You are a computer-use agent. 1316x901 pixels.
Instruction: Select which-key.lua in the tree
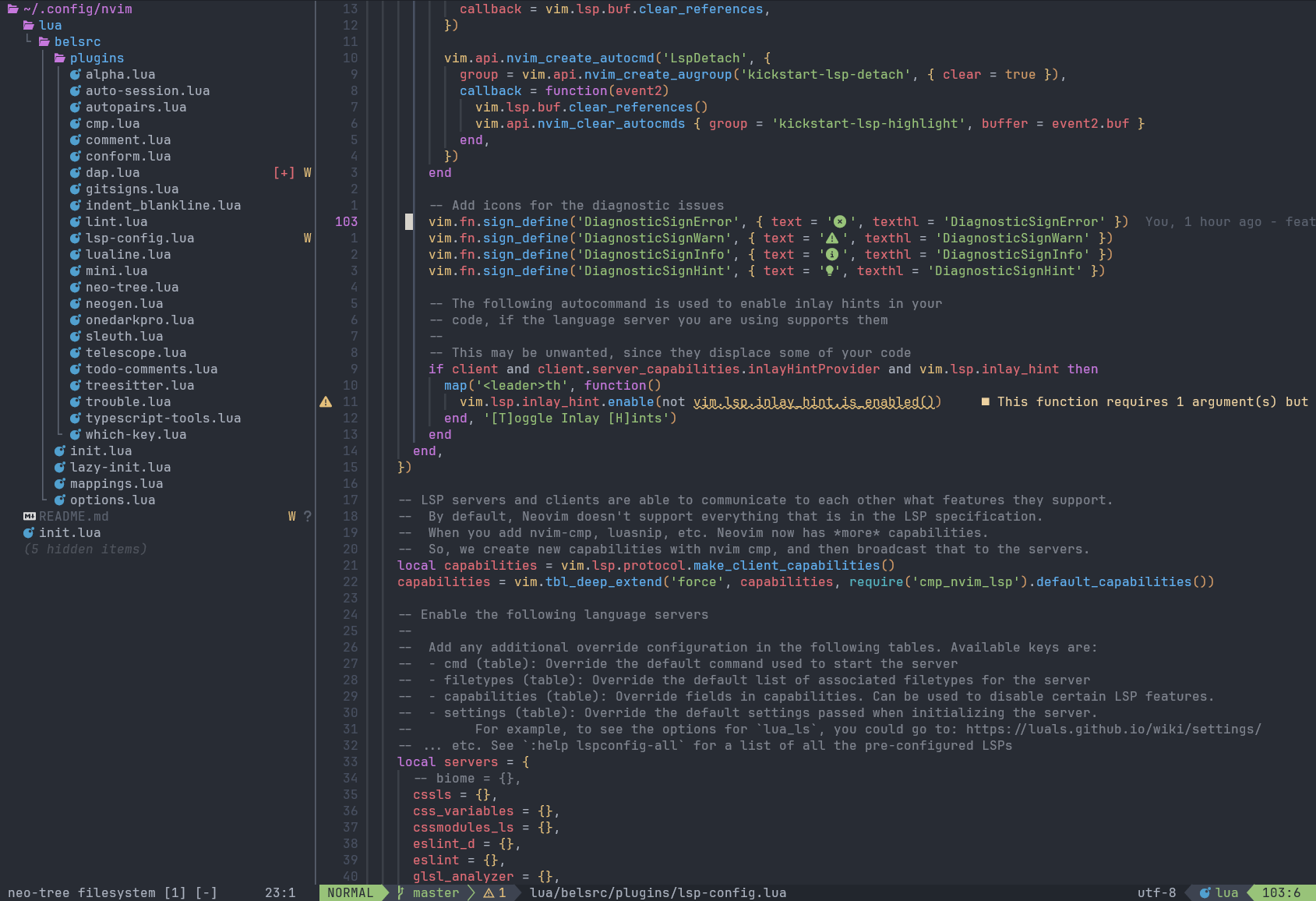coord(136,435)
